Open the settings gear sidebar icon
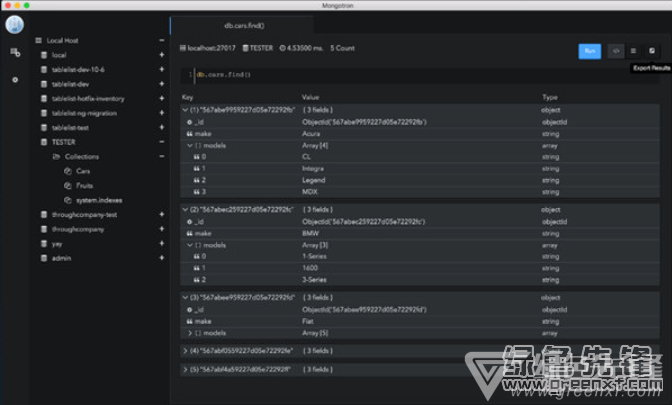 pyautogui.click(x=15, y=80)
